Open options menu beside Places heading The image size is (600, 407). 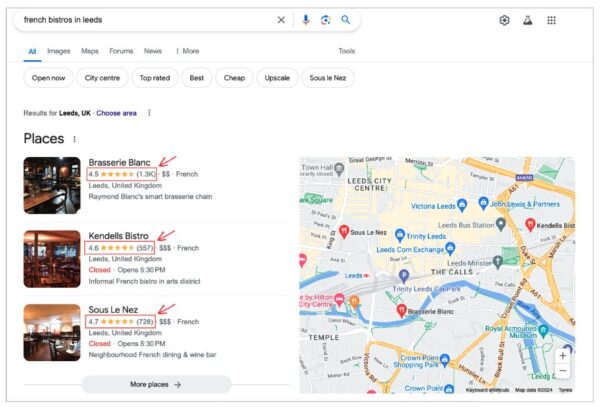click(74, 139)
